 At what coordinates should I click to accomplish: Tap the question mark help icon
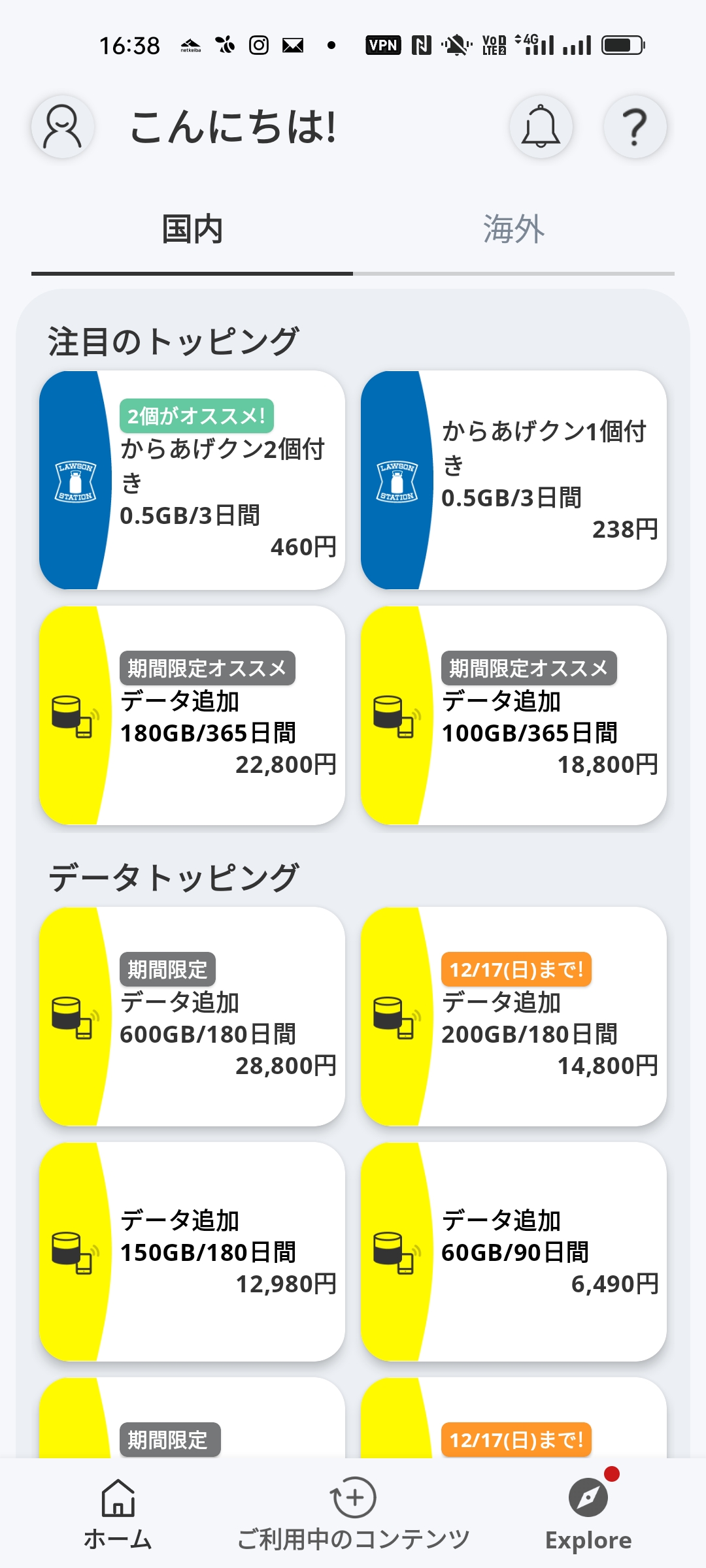tap(634, 127)
